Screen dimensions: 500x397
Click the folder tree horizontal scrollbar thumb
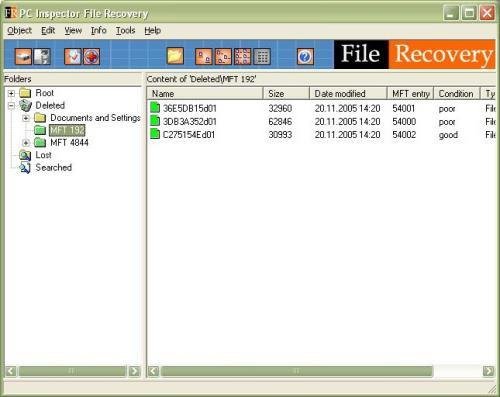point(72,371)
